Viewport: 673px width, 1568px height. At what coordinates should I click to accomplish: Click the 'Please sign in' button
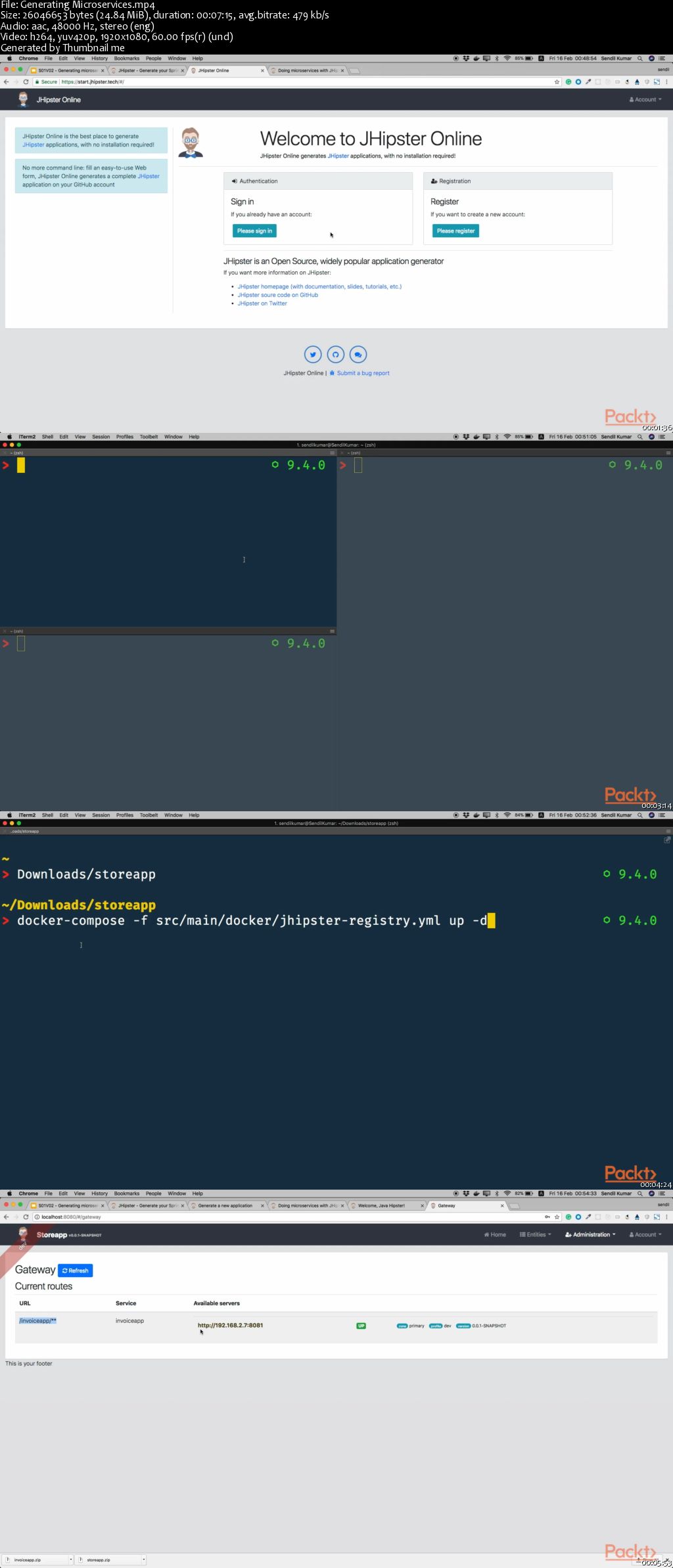(254, 231)
